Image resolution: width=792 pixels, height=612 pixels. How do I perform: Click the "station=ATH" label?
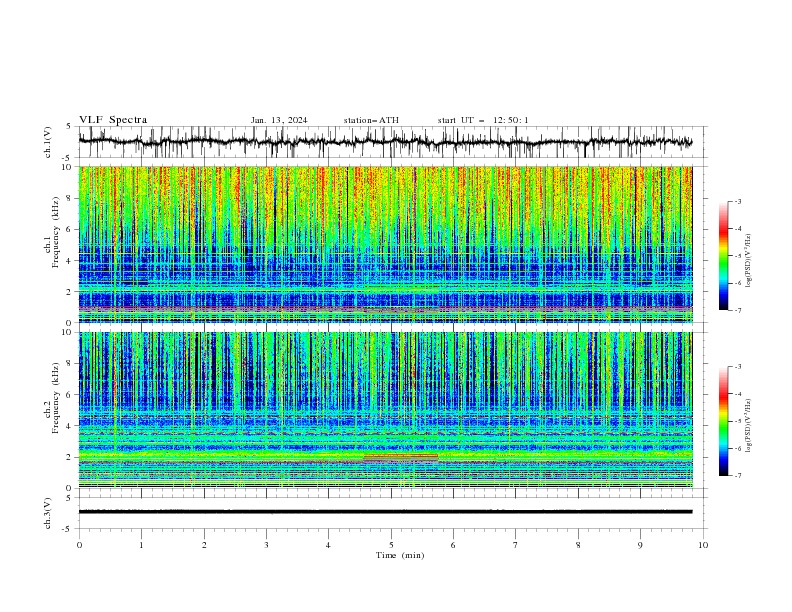point(371,120)
